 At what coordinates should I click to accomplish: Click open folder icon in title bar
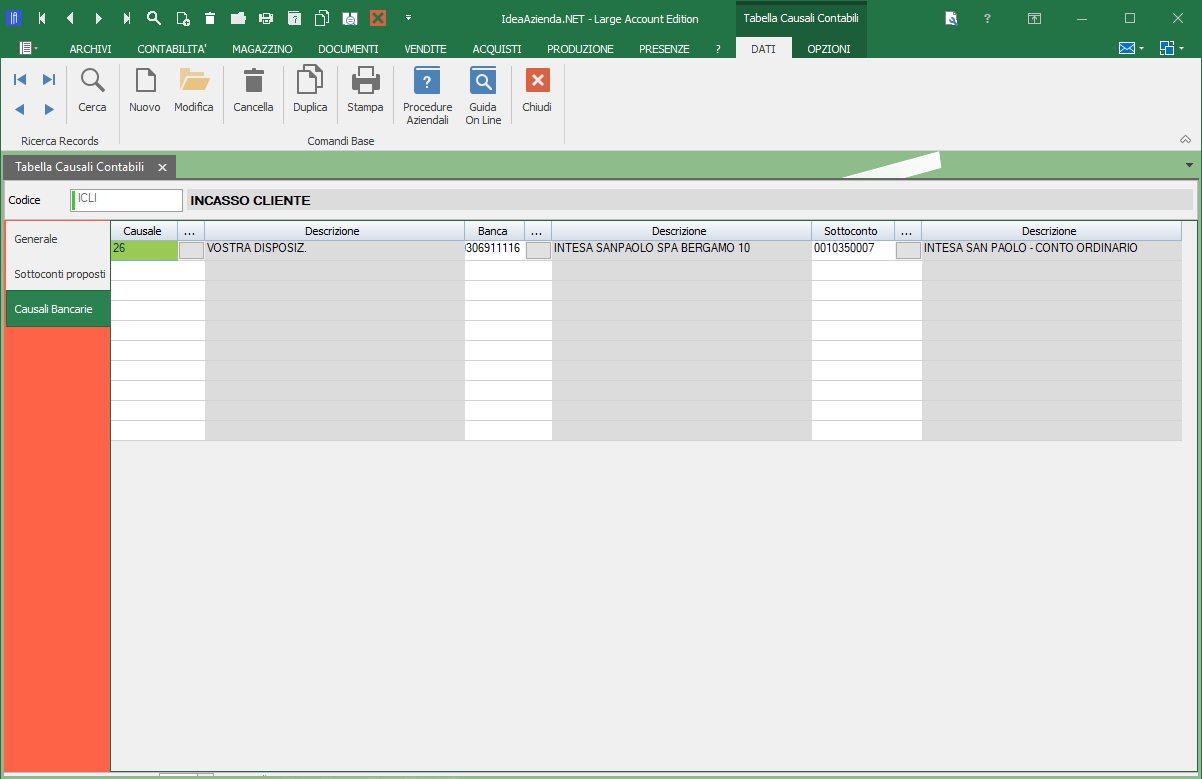tap(238, 18)
